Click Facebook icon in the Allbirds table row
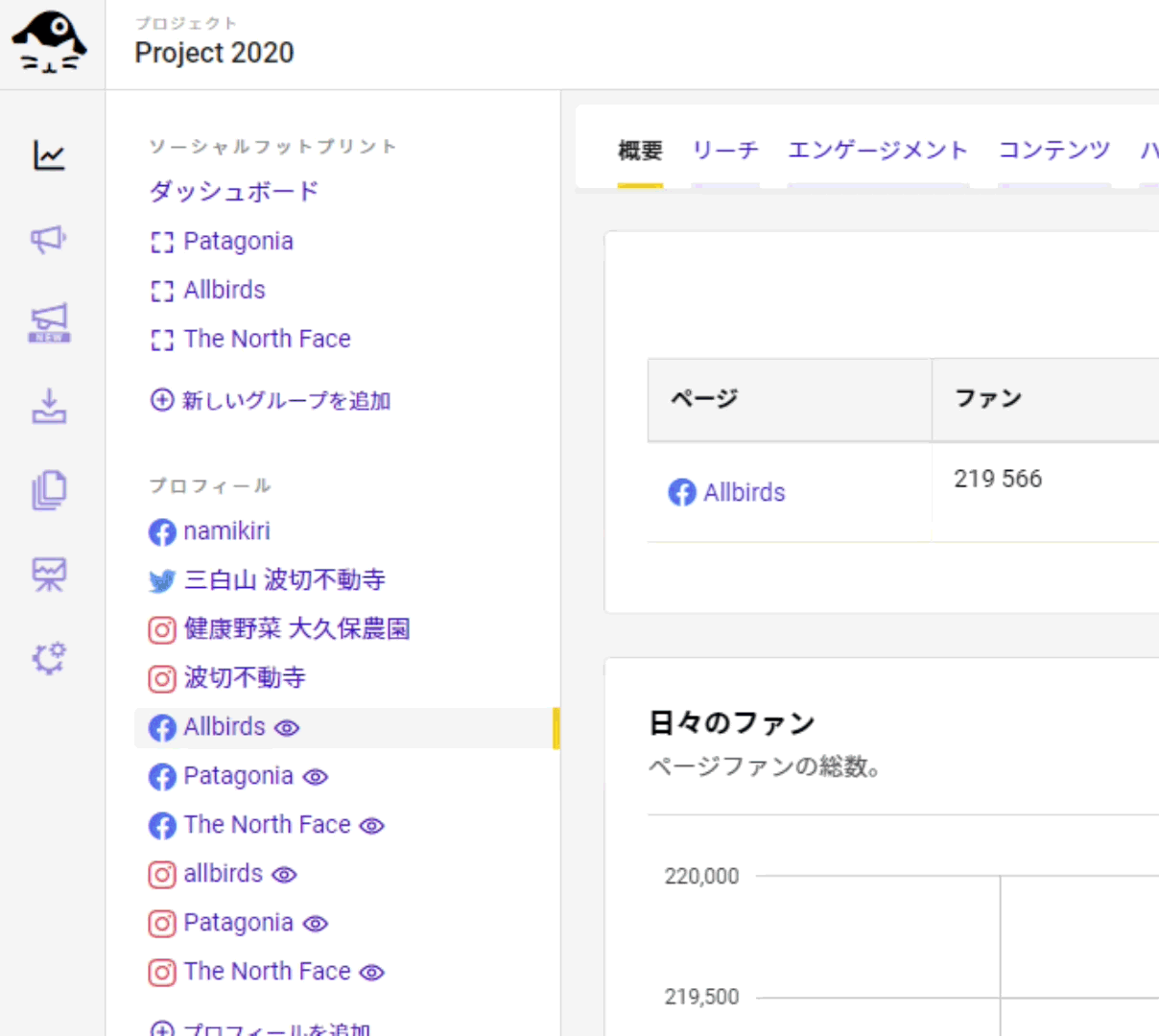1159x1036 pixels. [x=682, y=493]
